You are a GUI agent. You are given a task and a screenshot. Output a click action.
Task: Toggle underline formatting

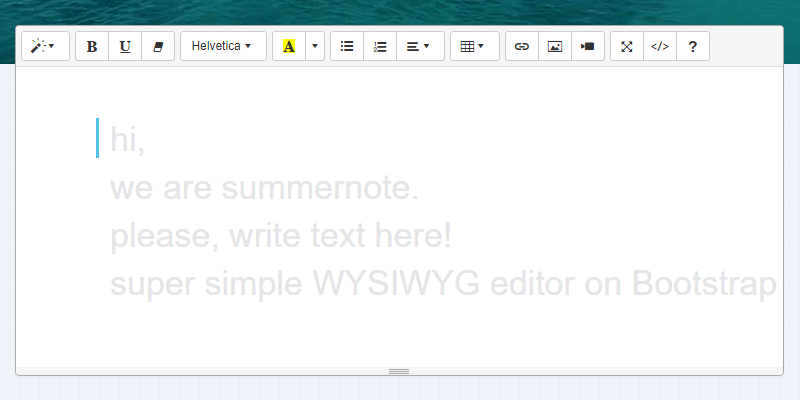pos(125,46)
